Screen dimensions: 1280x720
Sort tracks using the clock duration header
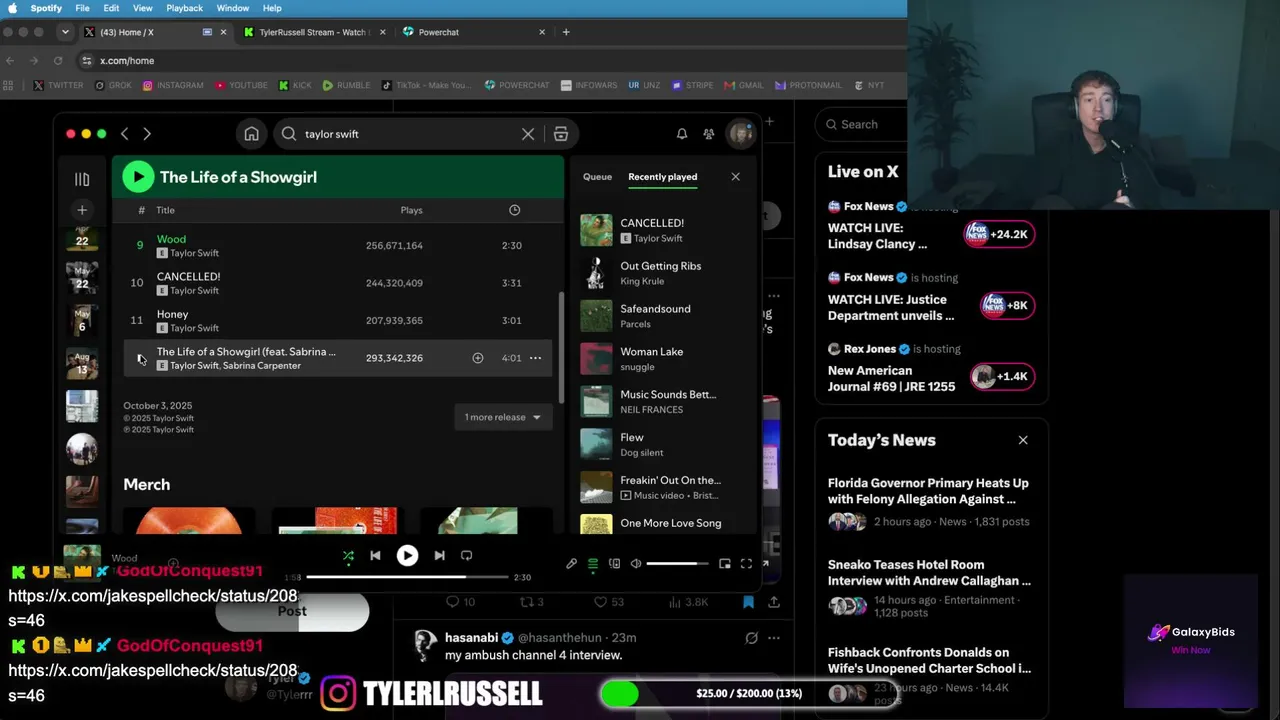tap(514, 210)
